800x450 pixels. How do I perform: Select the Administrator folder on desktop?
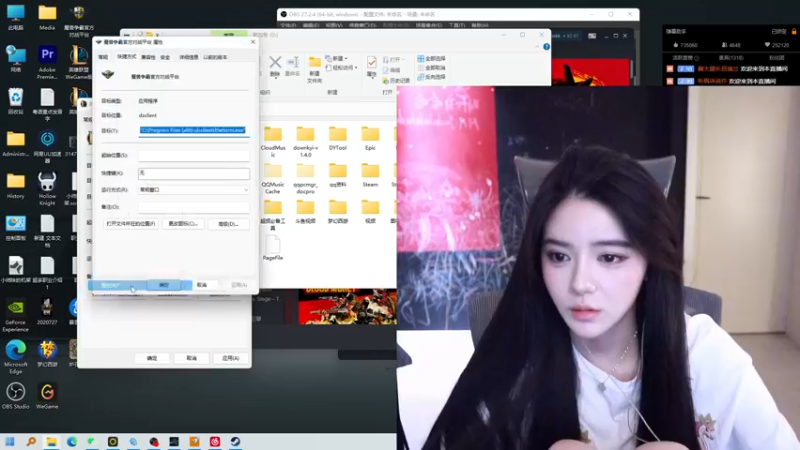pos(15,144)
